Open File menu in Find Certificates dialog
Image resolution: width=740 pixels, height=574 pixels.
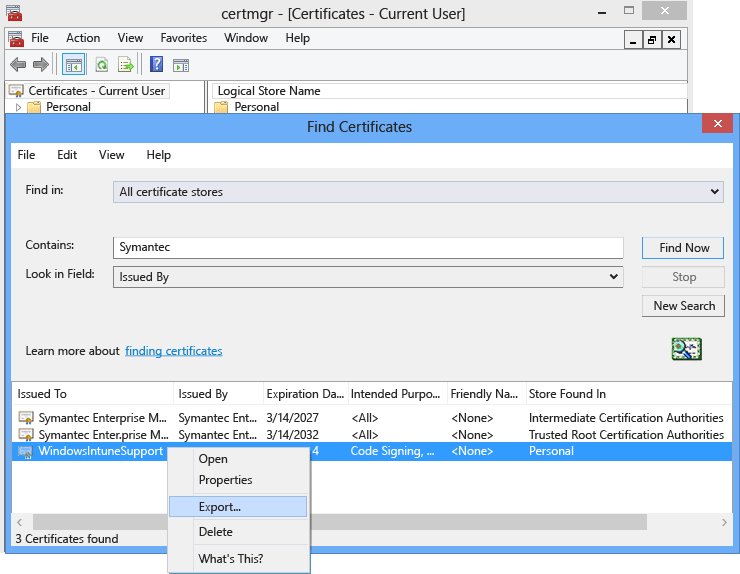pos(26,155)
